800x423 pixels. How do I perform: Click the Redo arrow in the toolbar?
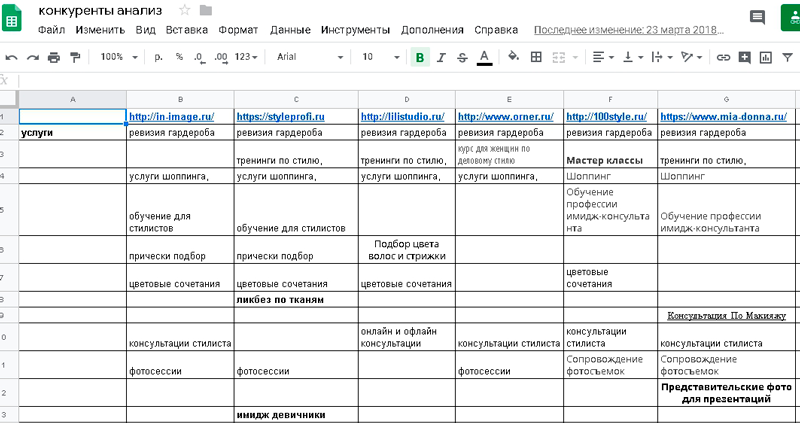pos(33,57)
